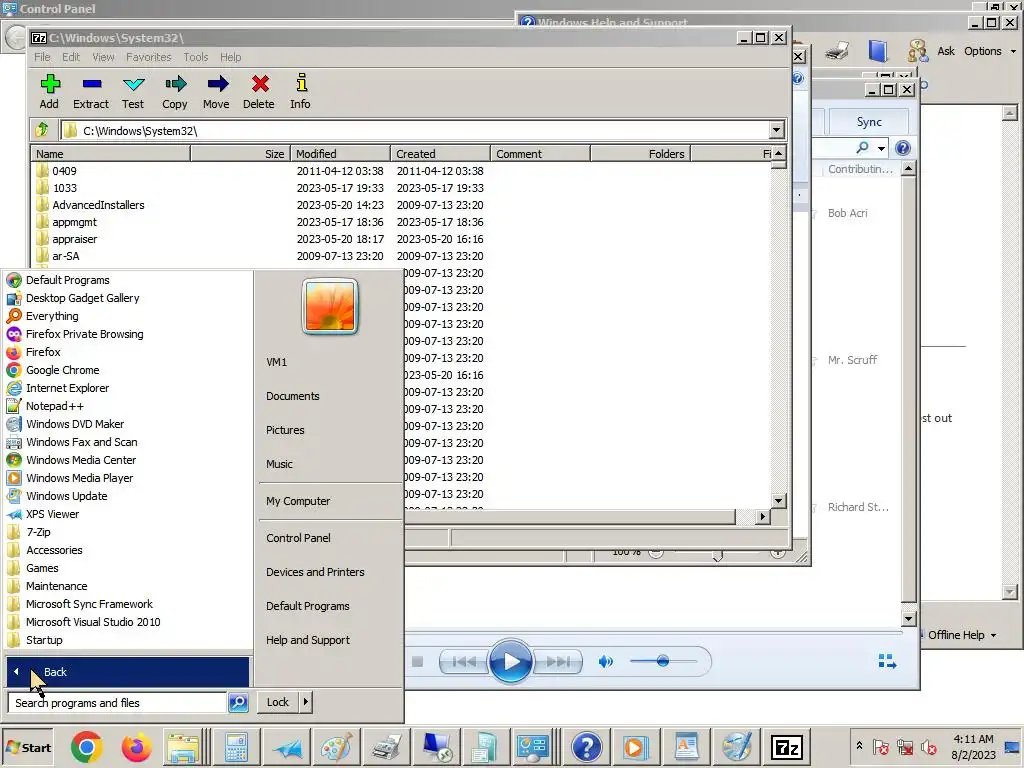
Task: Open Help and Support from Start menu
Action: tap(308, 640)
